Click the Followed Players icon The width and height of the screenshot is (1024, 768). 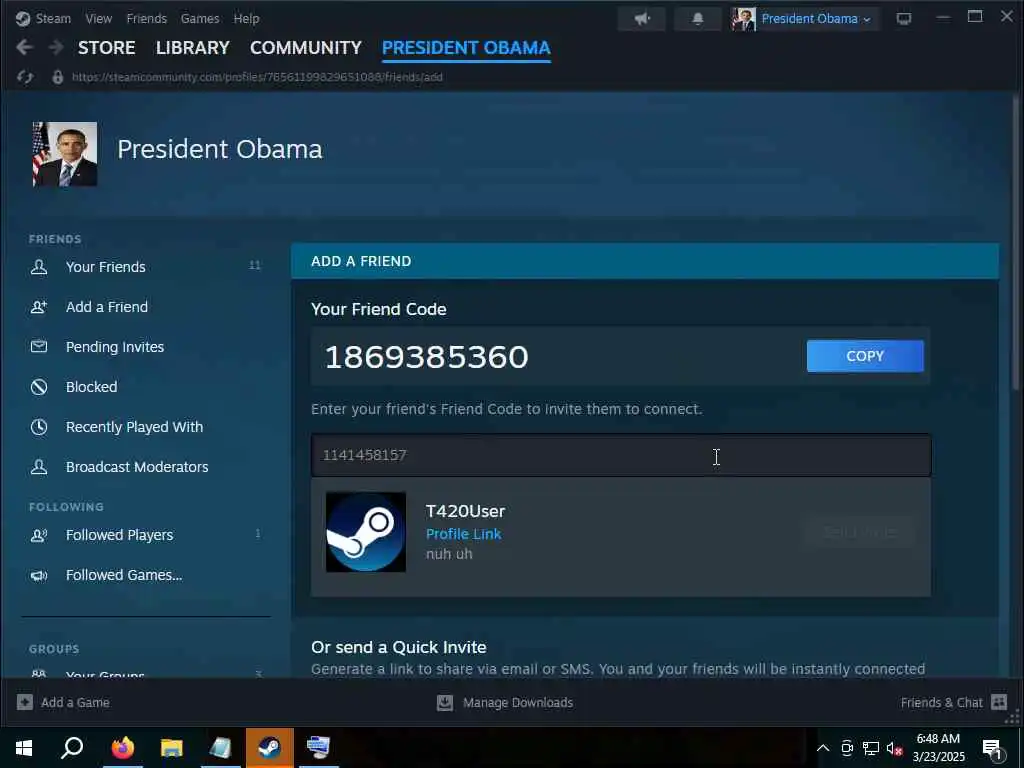point(39,535)
